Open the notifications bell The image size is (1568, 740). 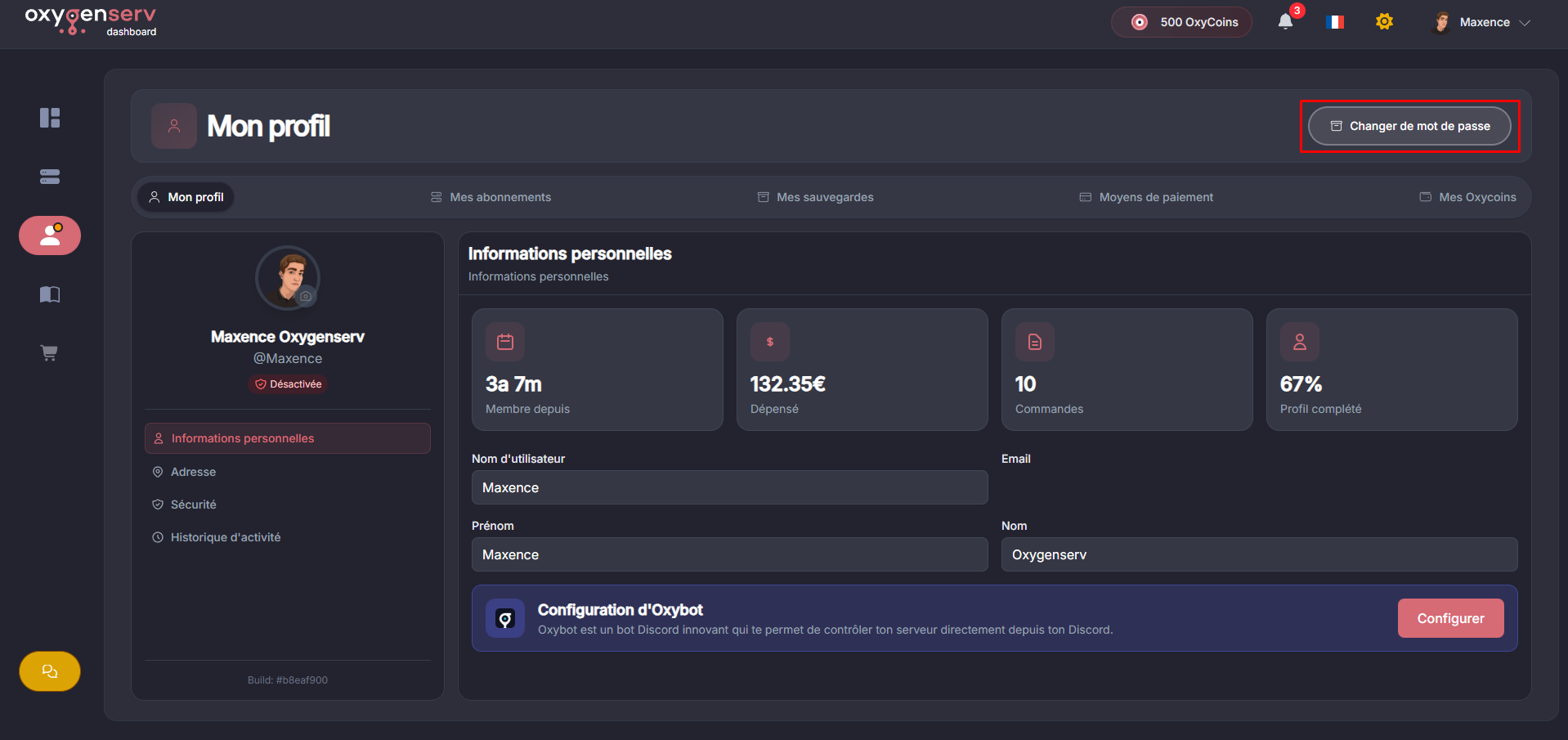pos(1285,22)
